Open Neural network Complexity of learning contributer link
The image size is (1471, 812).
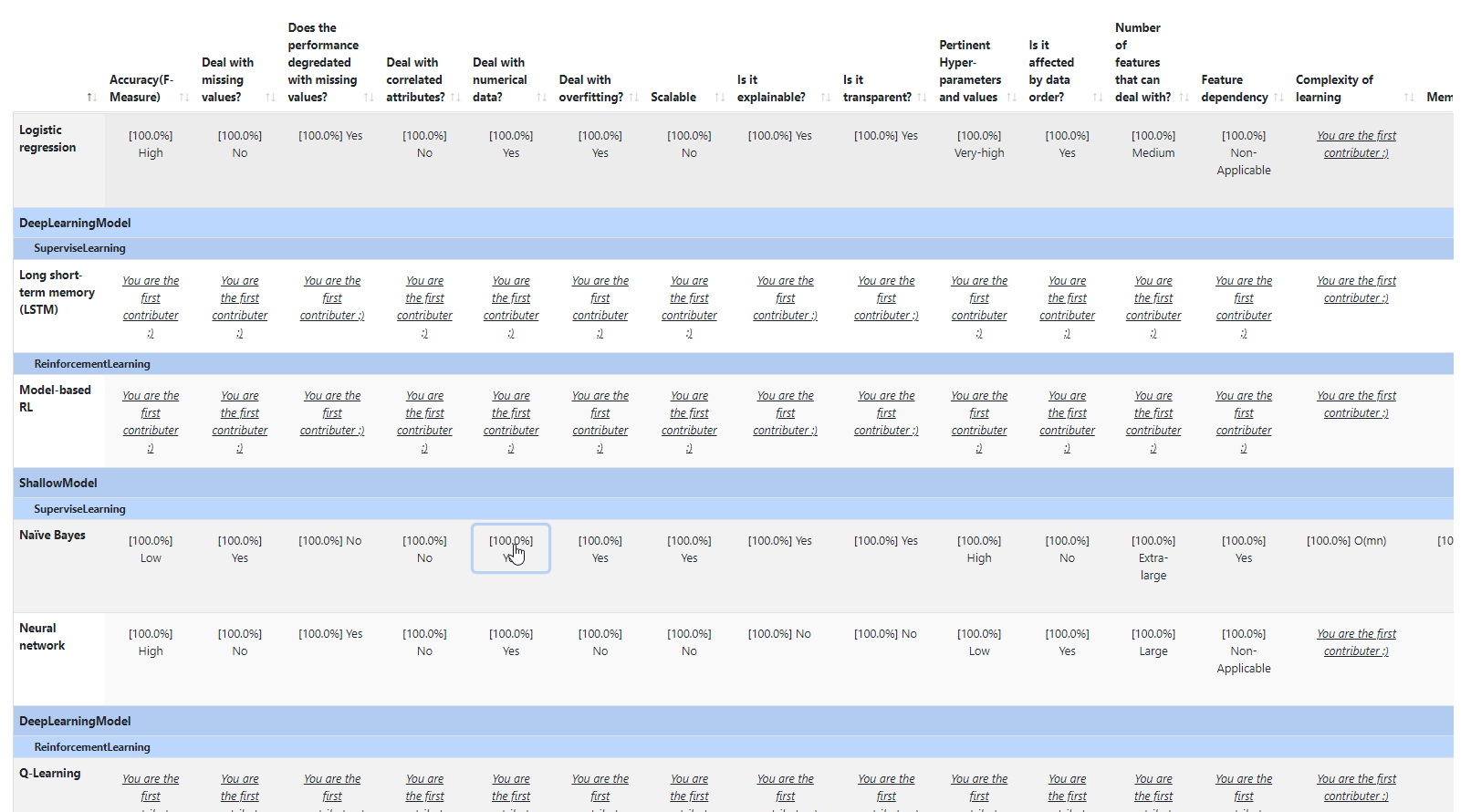(x=1356, y=642)
